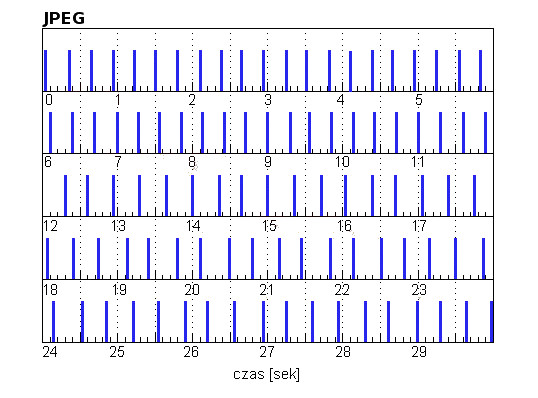Click the first blue bar in top row
Viewport: 538px width, 398px height.
pos(46,70)
